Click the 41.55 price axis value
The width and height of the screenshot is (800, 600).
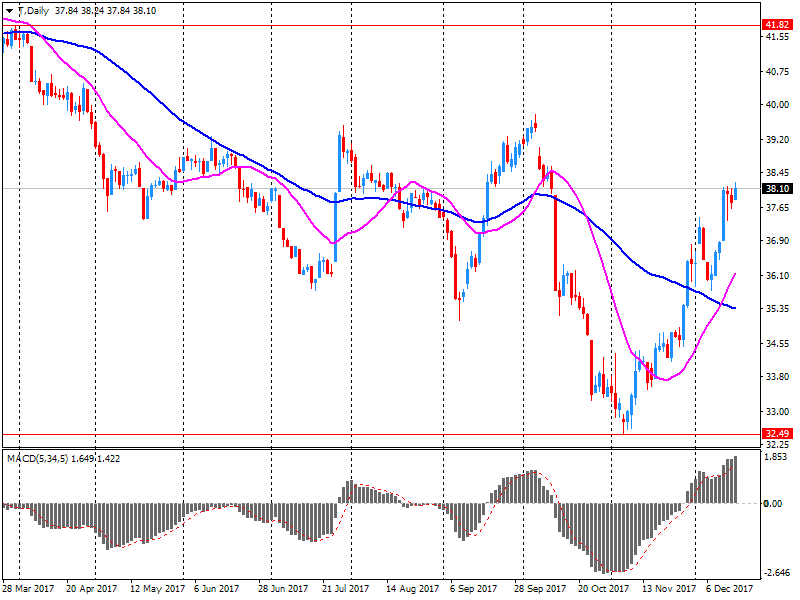pos(777,37)
